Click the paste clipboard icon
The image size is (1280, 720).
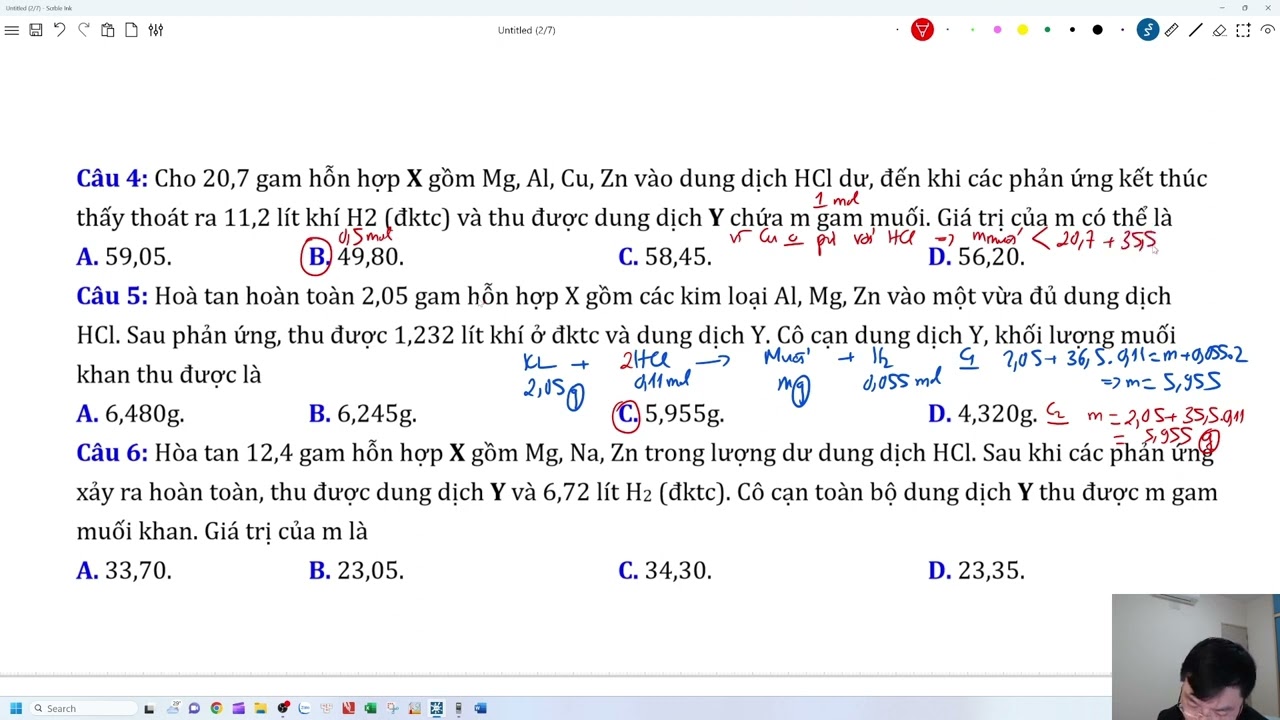click(x=107, y=30)
